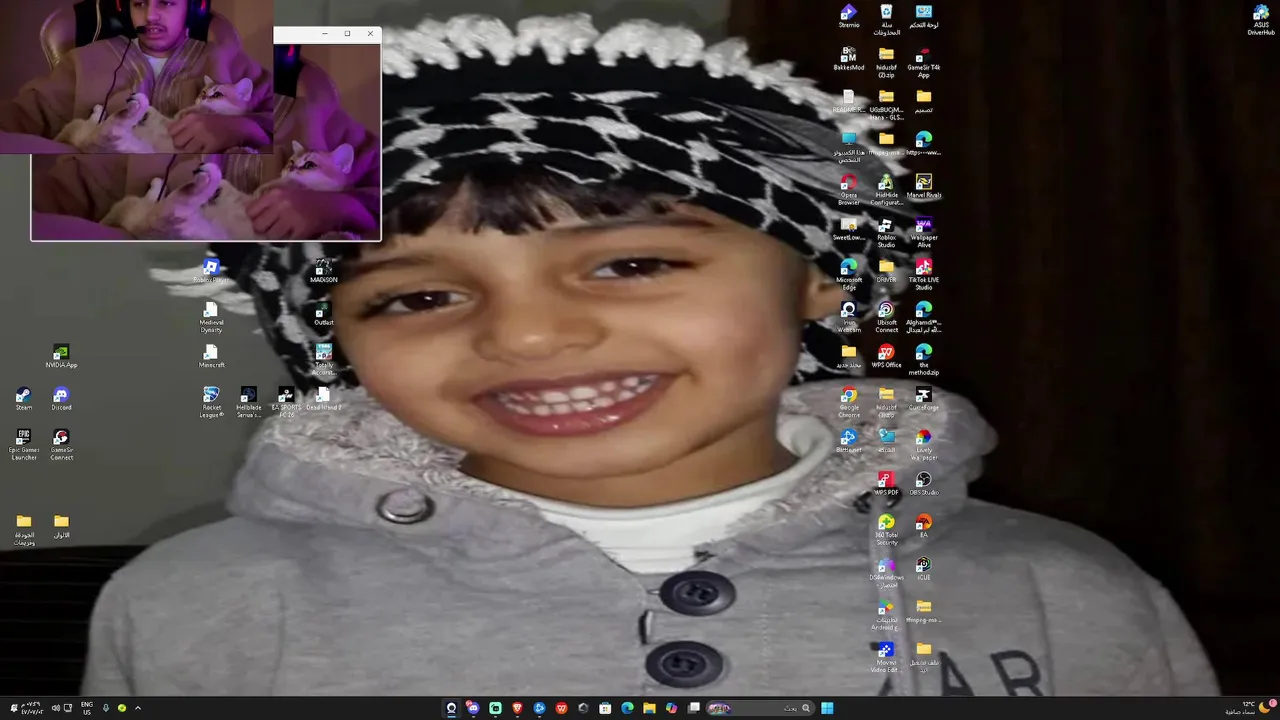Launch Rocket League from the desktop

pos(211,402)
